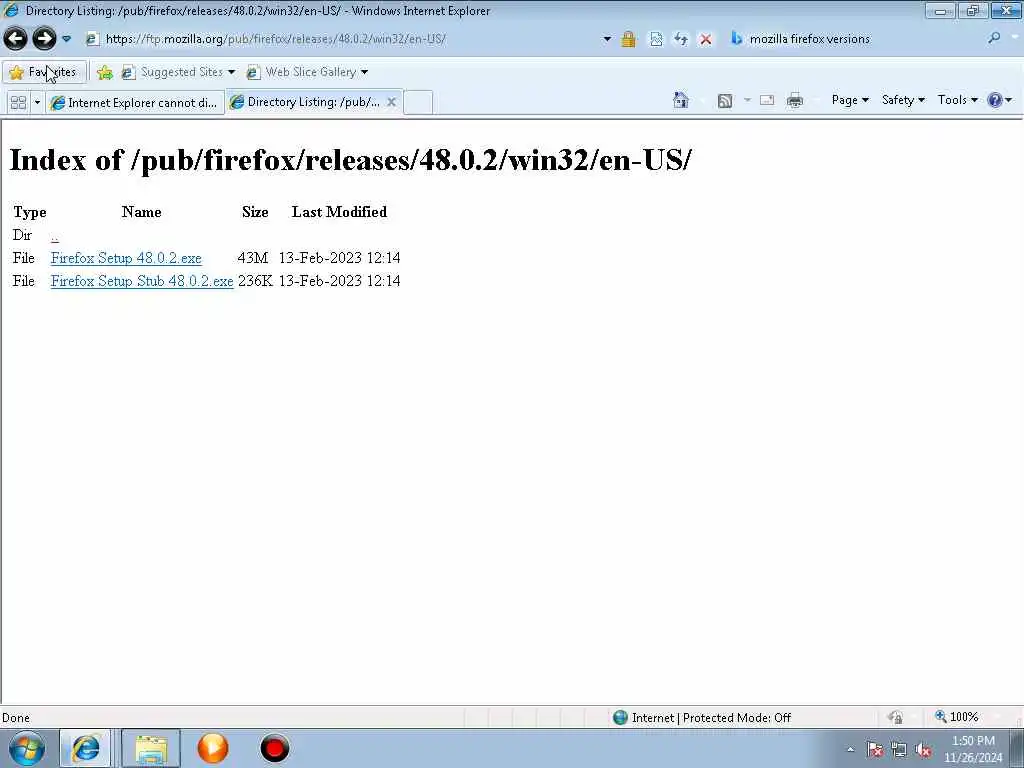Go forward with the Forward arrow button
Image resolution: width=1024 pixels, height=768 pixels.
pos(44,39)
